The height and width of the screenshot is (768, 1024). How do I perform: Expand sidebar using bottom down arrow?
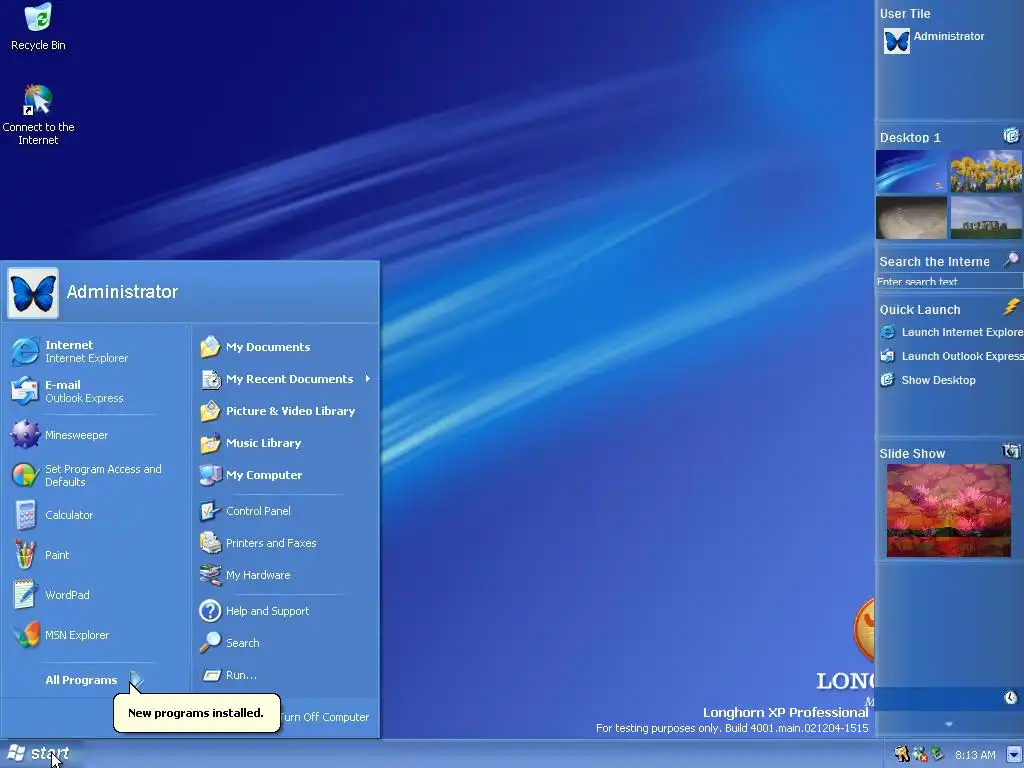[949, 724]
